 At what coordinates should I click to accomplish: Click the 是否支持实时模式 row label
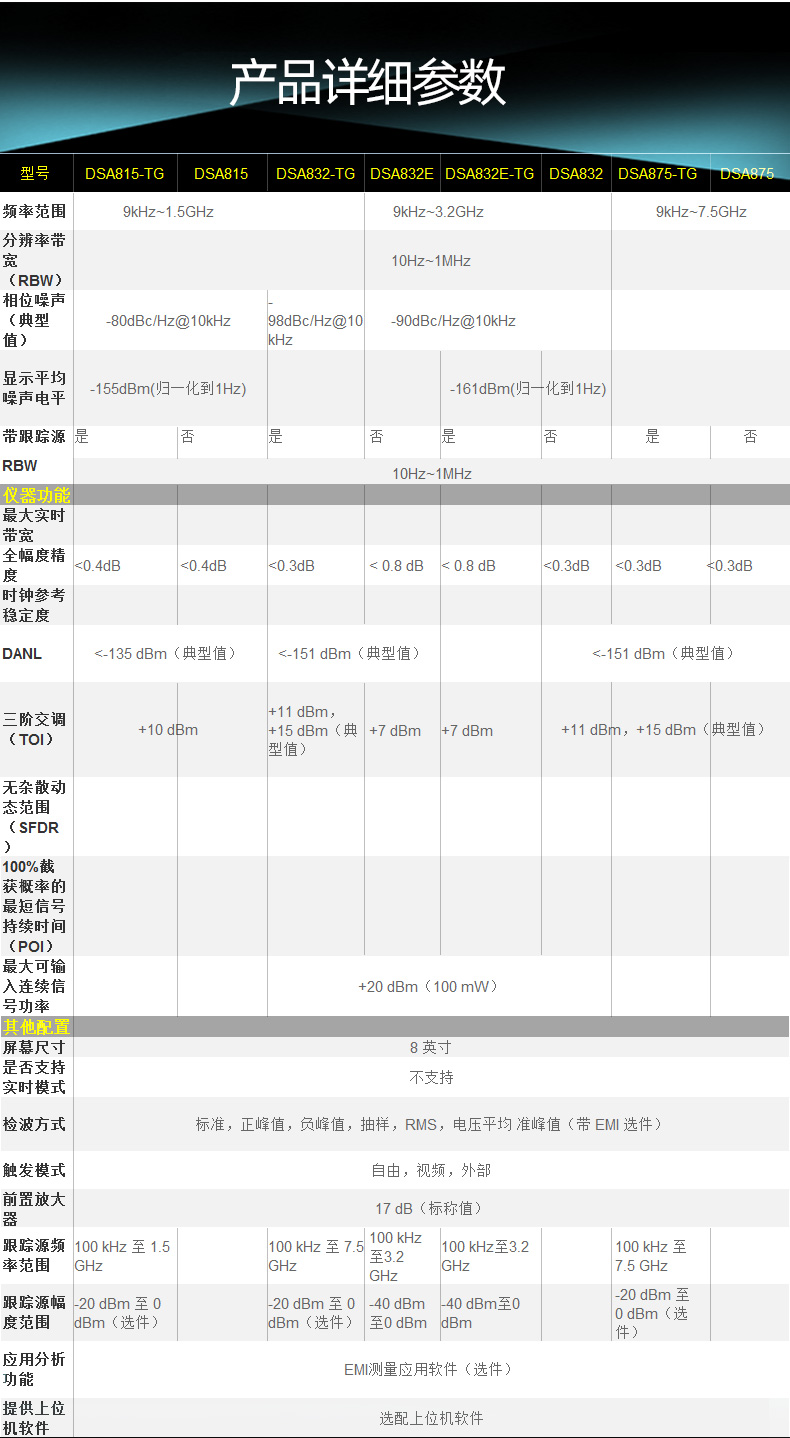pos(34,1077)
